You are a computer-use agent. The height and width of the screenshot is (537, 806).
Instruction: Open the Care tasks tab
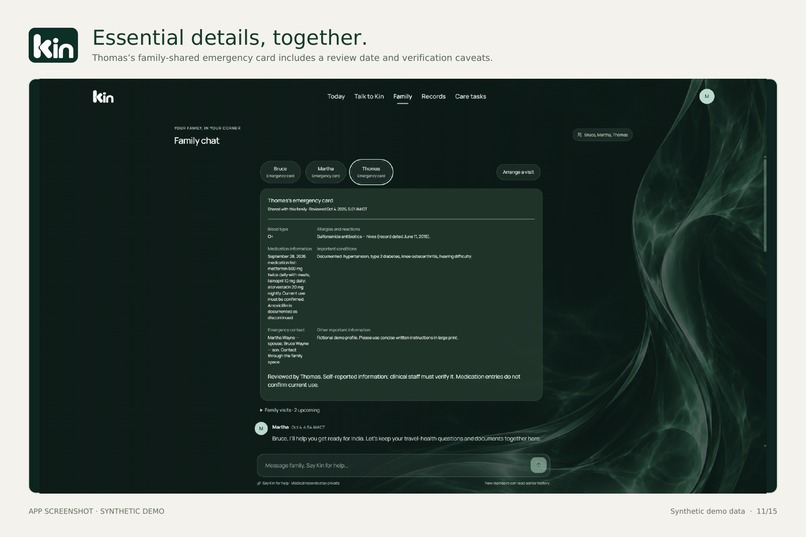point(470,96)
